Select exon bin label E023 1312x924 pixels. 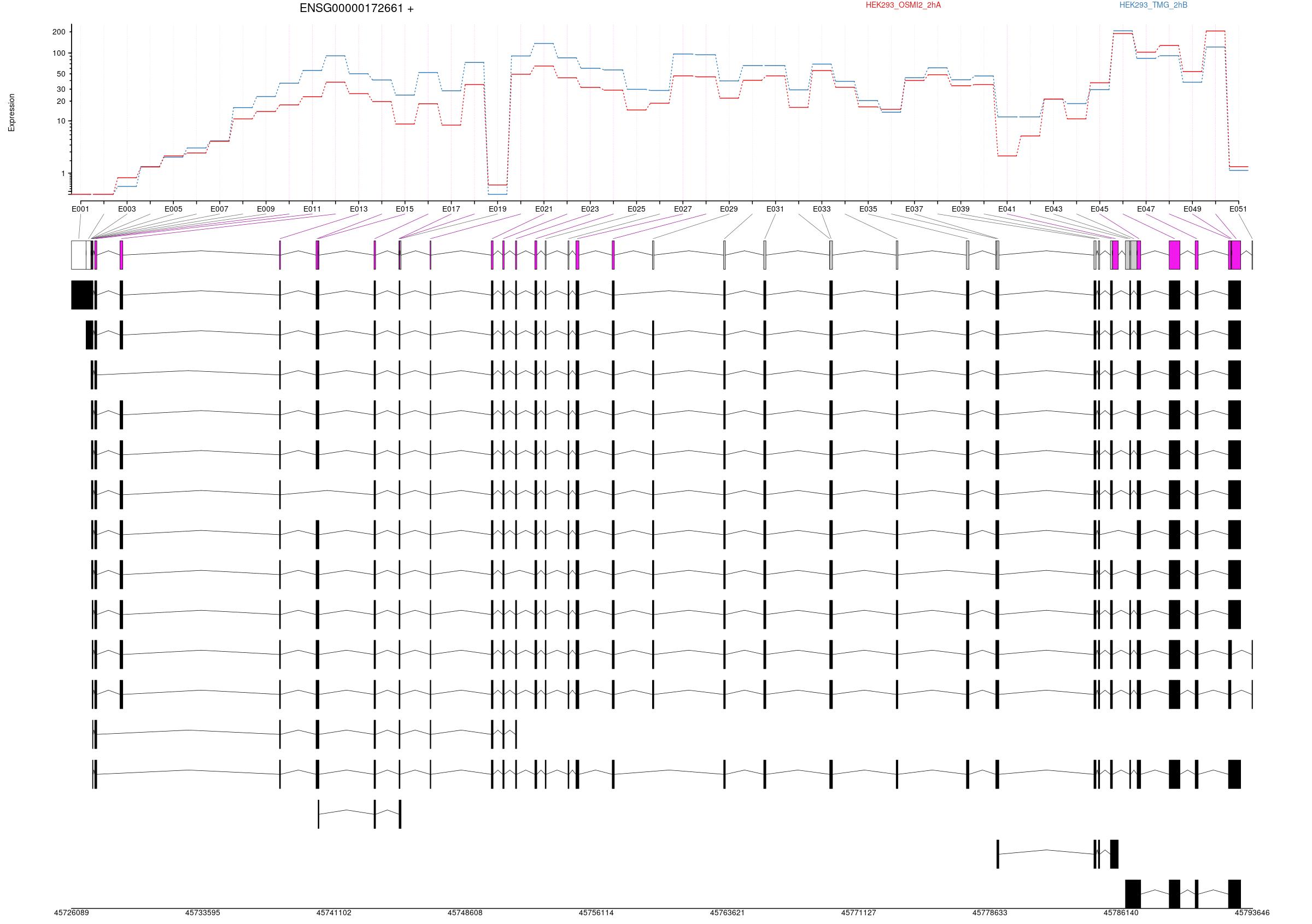(590, 209)
